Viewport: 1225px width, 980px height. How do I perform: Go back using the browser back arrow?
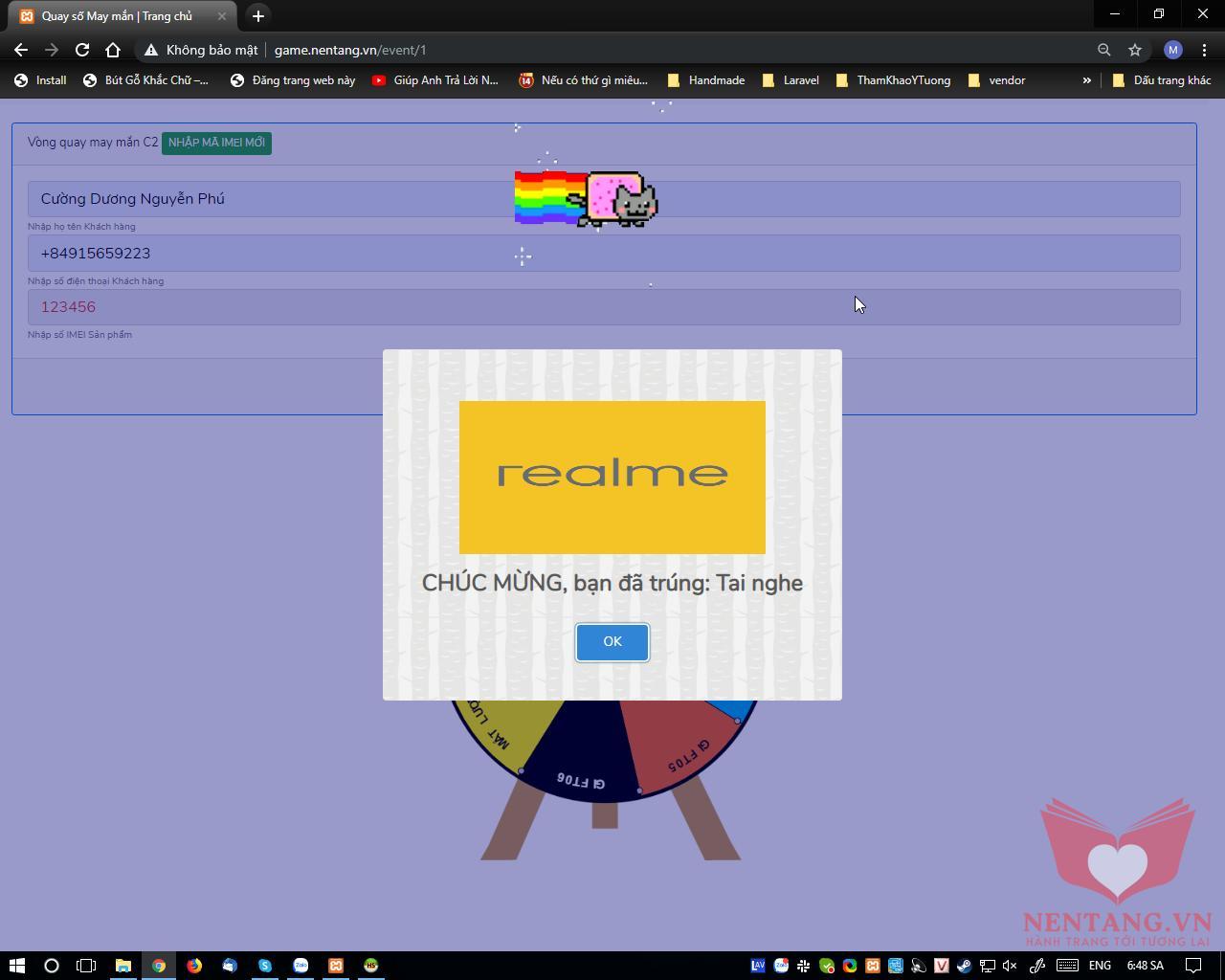coord(21,50)
